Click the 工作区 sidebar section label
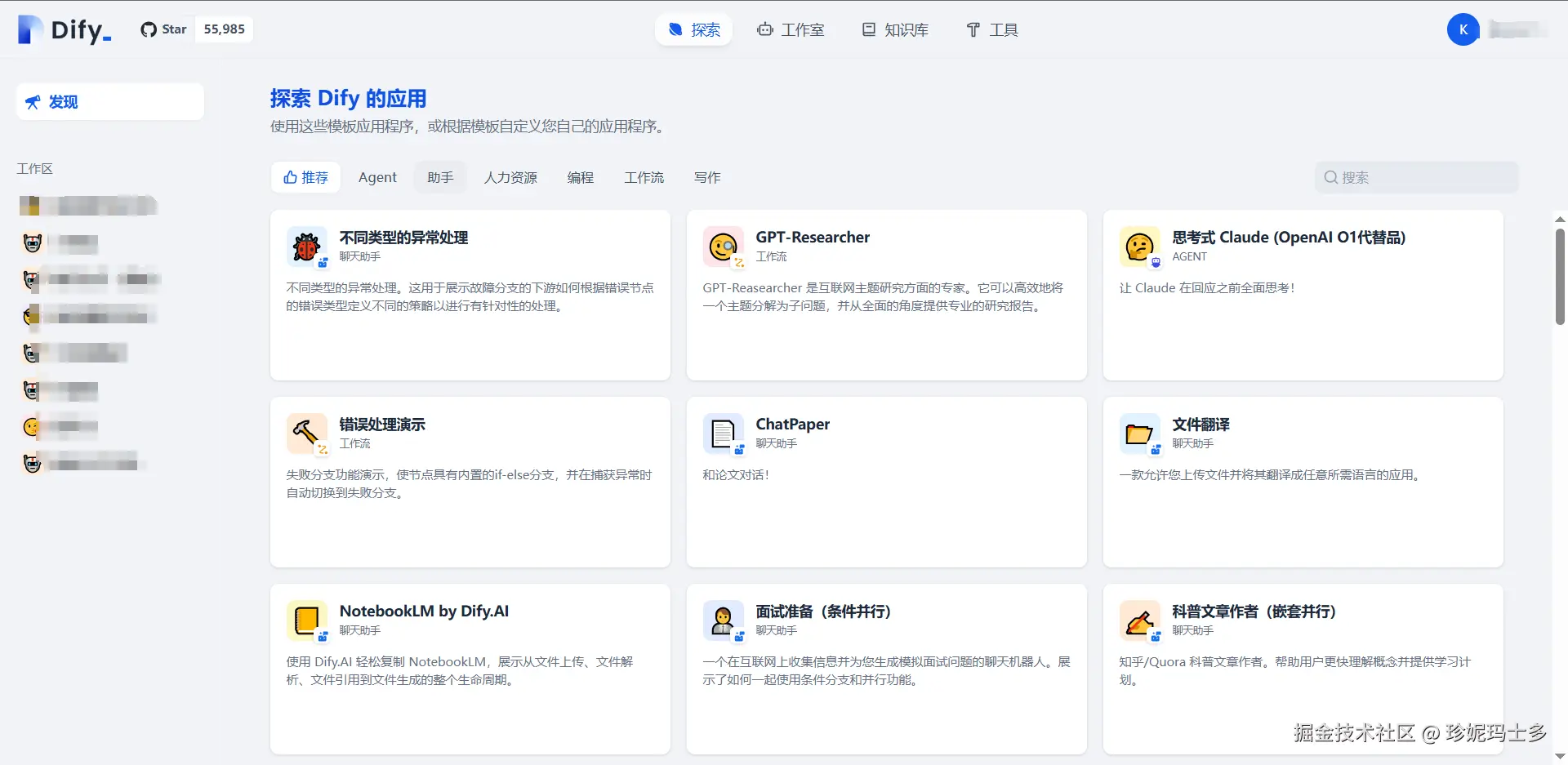1568x765 pixels. click(x=34, y=169)
